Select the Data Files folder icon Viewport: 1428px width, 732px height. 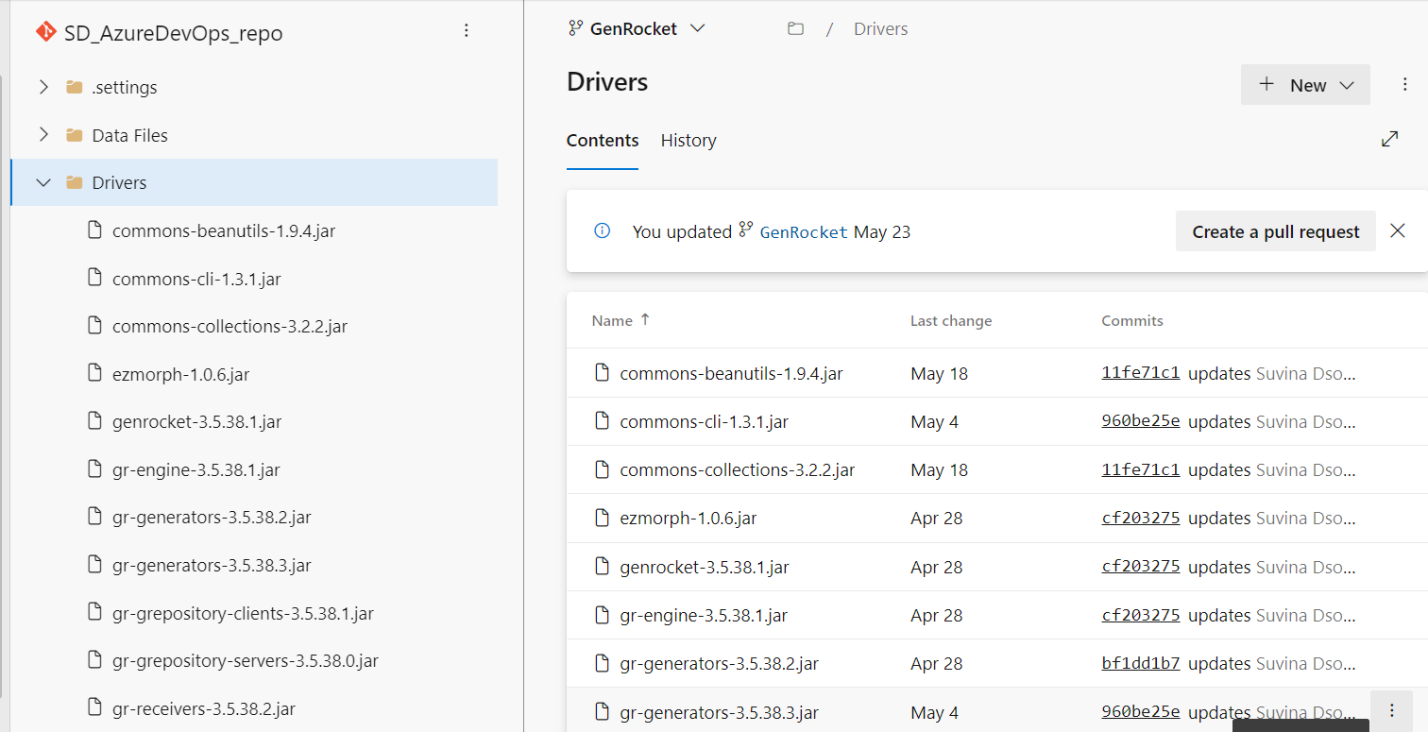[x=74, y=135]
